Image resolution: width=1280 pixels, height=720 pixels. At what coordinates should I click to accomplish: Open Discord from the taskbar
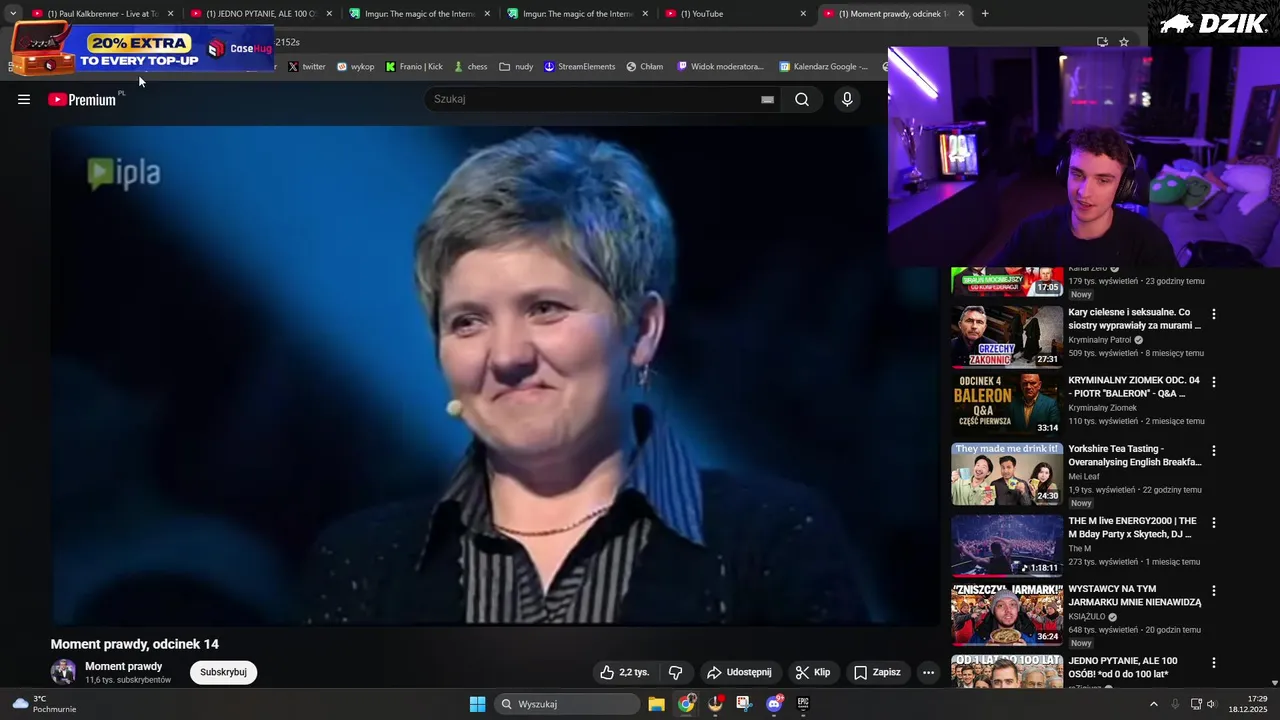click(x=774, y=704)
